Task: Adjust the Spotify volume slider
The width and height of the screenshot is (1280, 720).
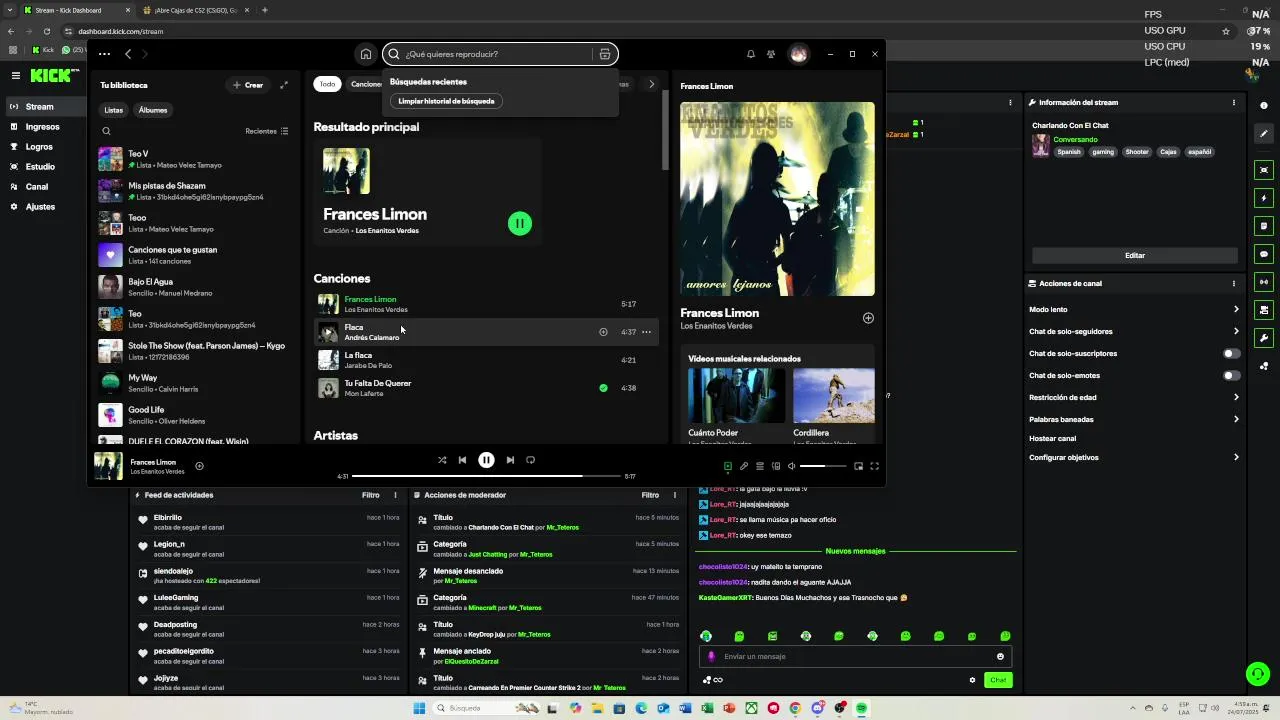Action: click(x=823, y=466)
